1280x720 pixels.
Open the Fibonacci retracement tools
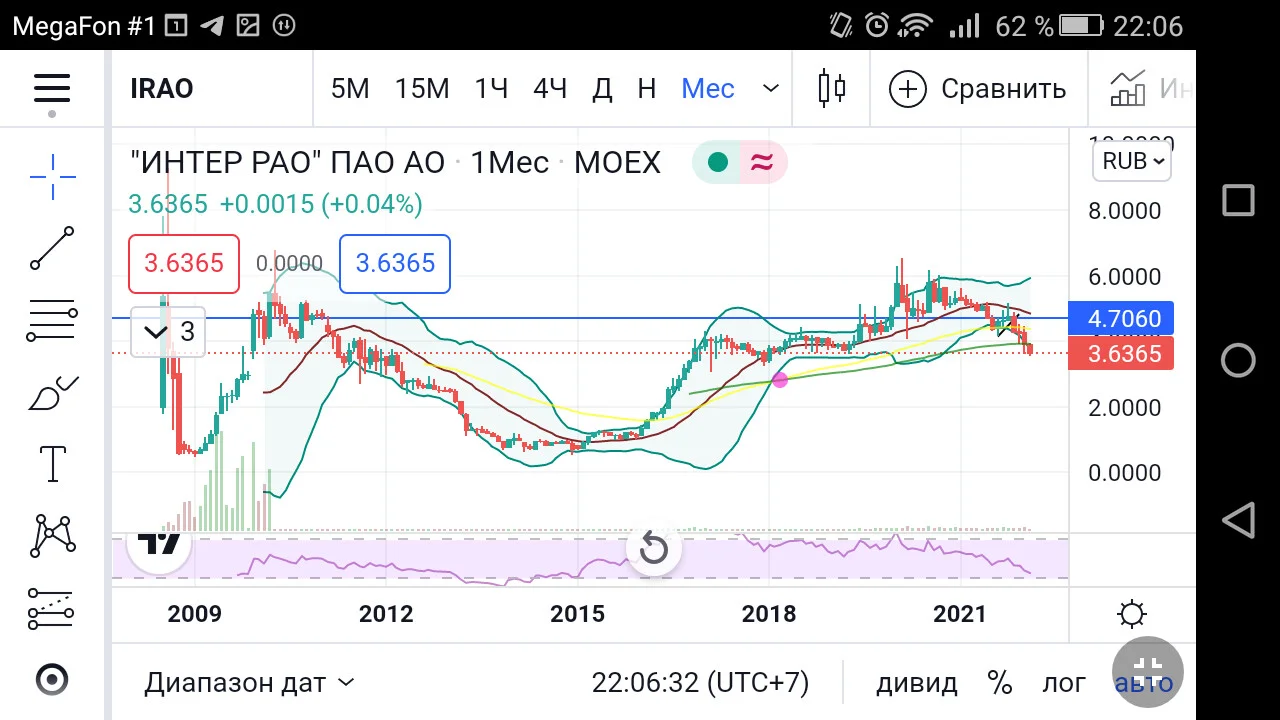pos(52,321)
